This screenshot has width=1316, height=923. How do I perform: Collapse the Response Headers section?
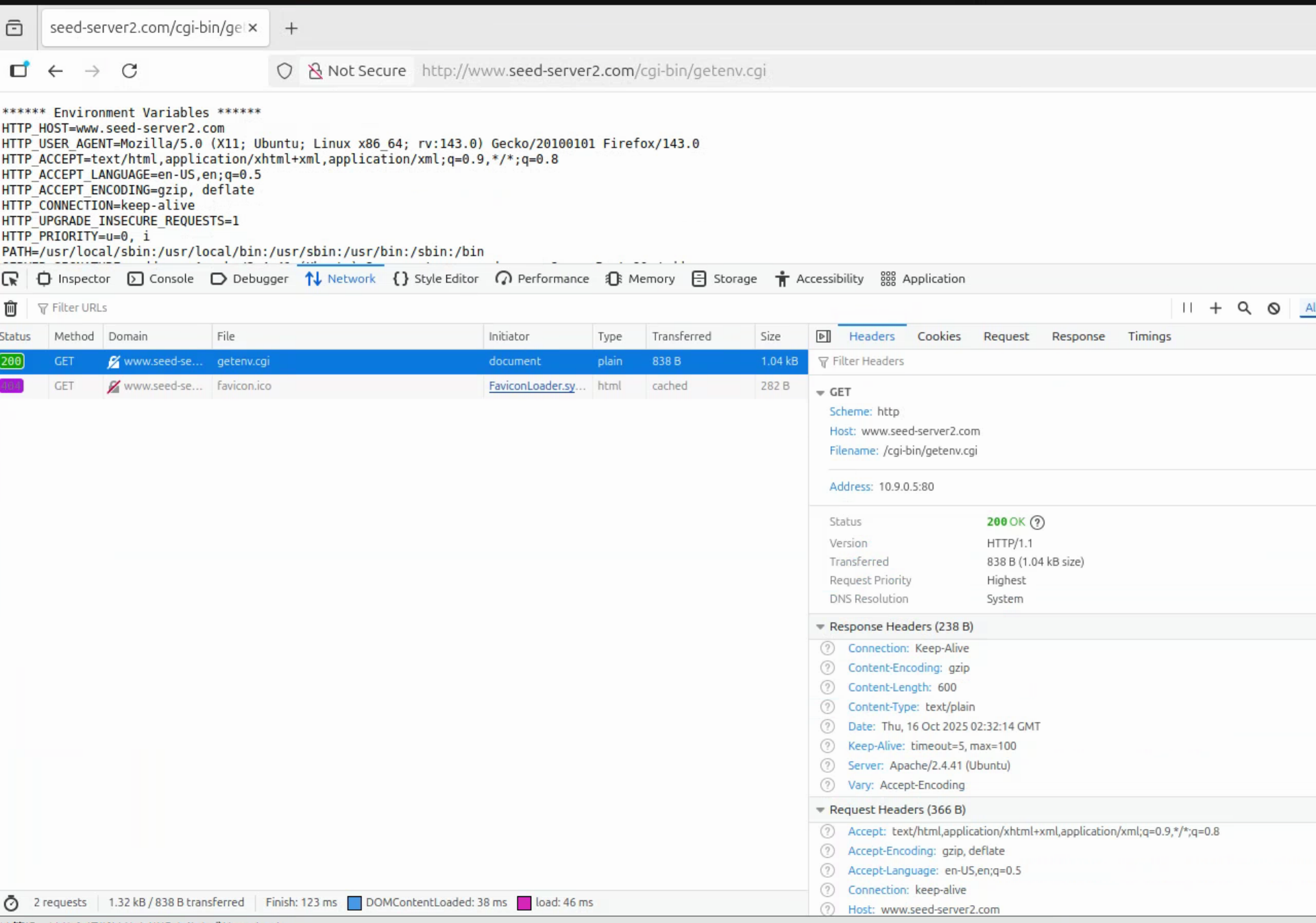tap(820, 627)
